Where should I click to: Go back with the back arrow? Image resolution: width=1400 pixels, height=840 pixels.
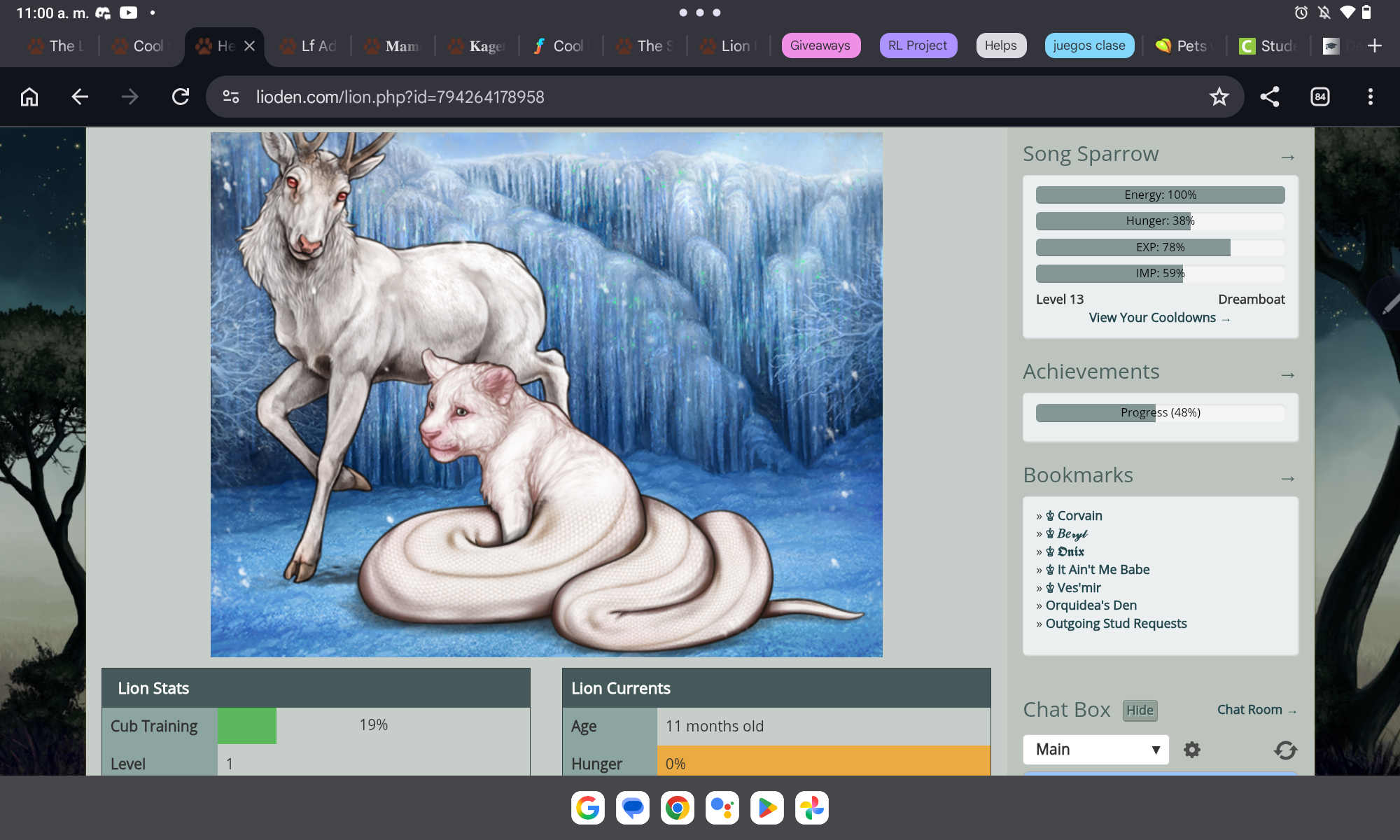click(80, 97)
